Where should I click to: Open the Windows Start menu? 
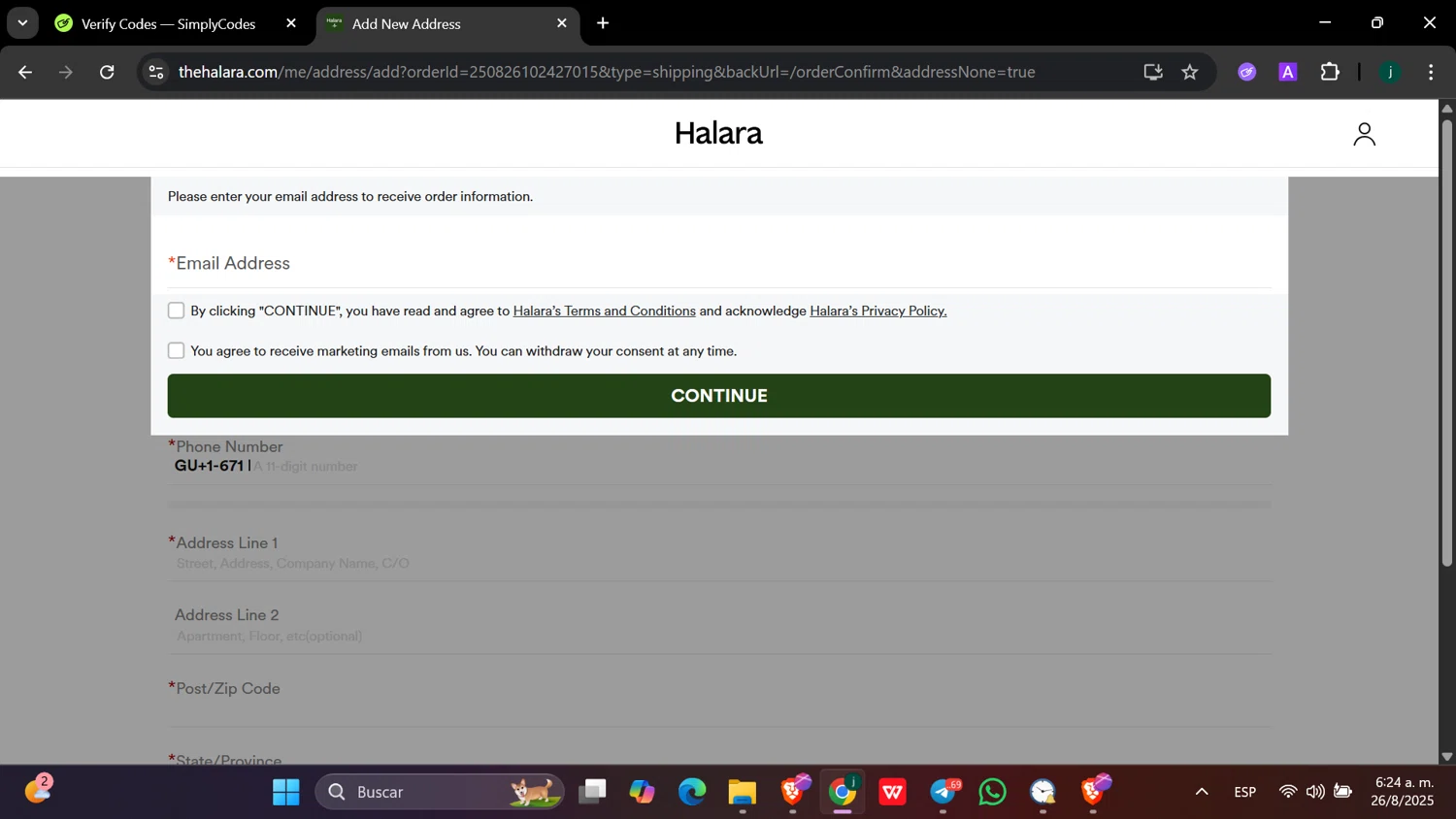pos(286,792)
